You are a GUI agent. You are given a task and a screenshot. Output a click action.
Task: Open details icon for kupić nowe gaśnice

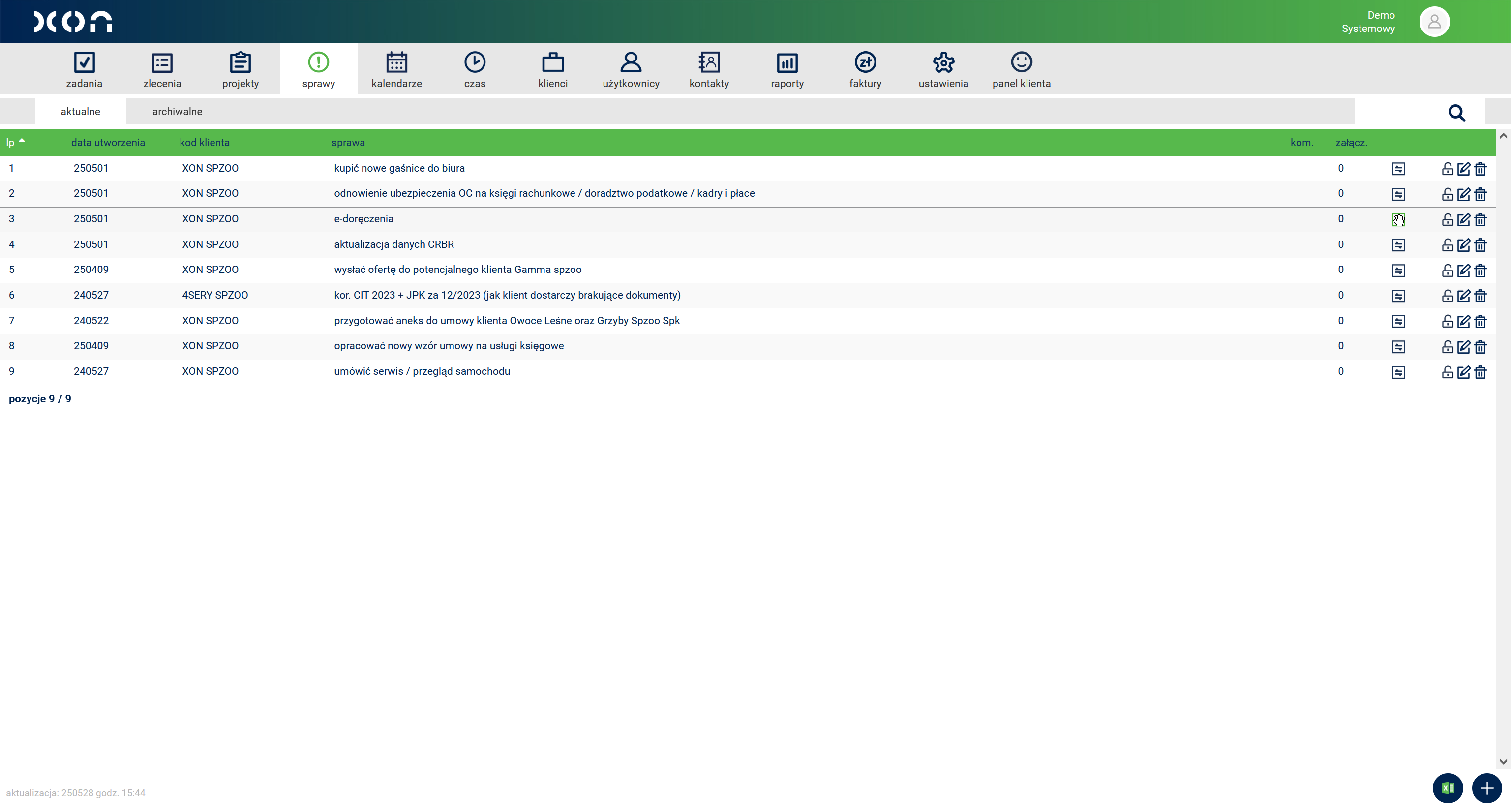pyautogui.click(x=1398, y=169)
